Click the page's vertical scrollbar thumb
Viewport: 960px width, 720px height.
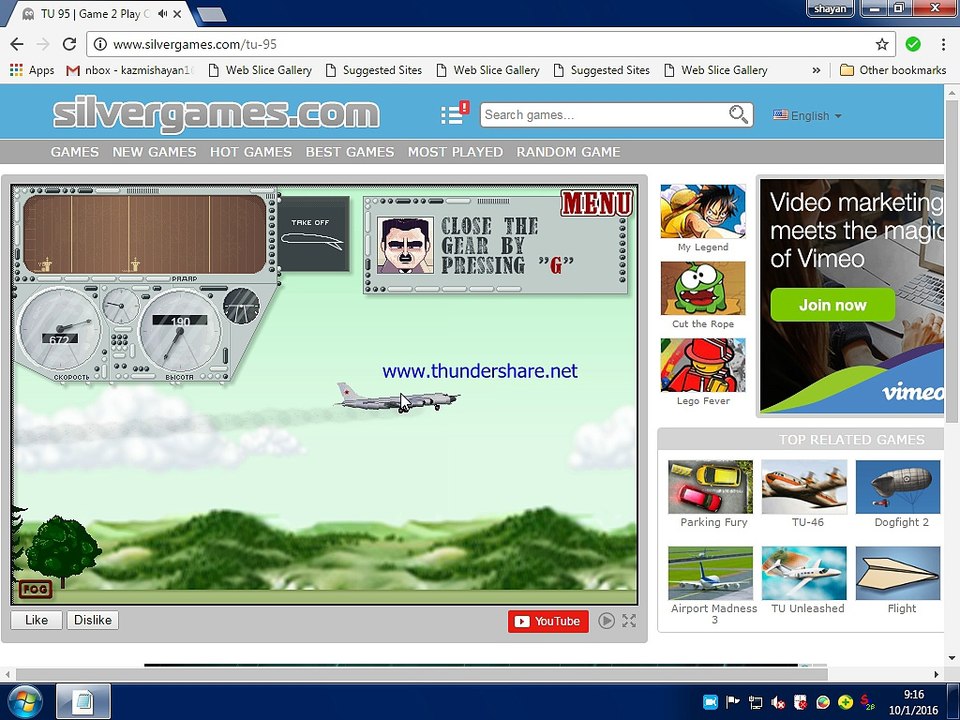pos(952,262)
